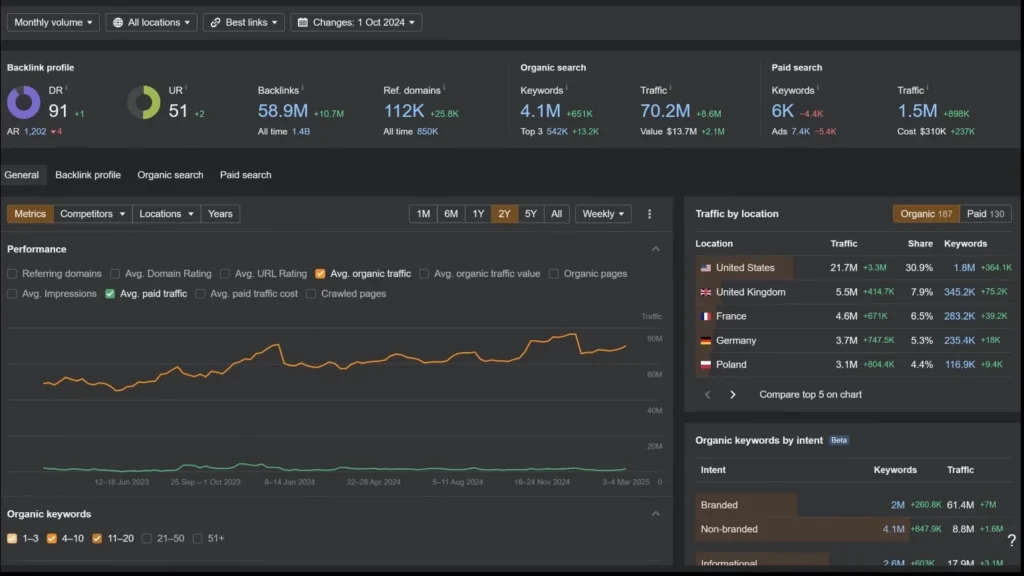
Task: Click the purple DR donut chart
Action: [x=24, y=102]
